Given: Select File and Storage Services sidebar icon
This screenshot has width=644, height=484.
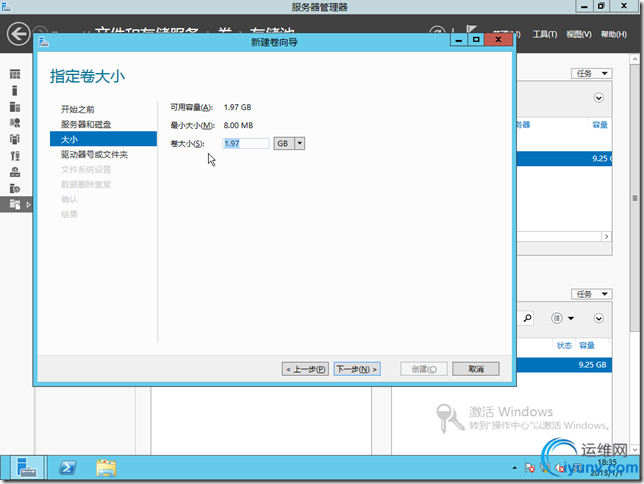Looking at the screenshot, I should (15, 204).
